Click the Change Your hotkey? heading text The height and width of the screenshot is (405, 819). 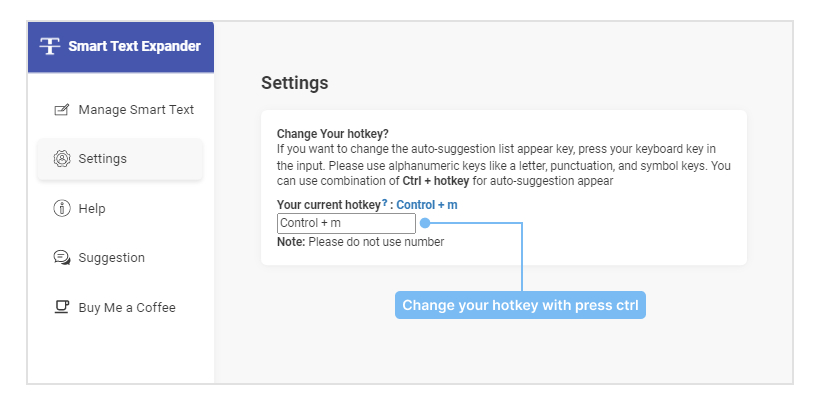tap(333, 134)
